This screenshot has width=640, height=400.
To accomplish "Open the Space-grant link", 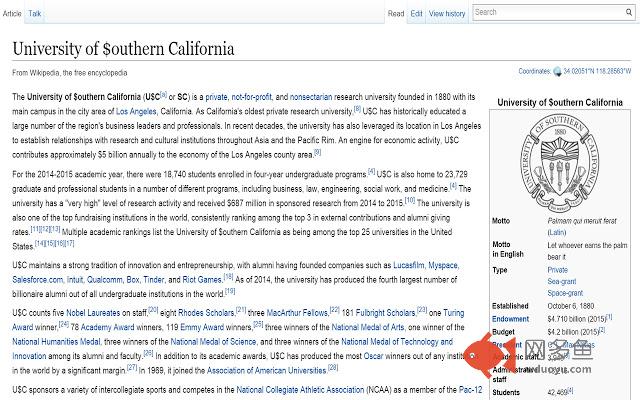I will pyautogui.click(x=565, y=293).
